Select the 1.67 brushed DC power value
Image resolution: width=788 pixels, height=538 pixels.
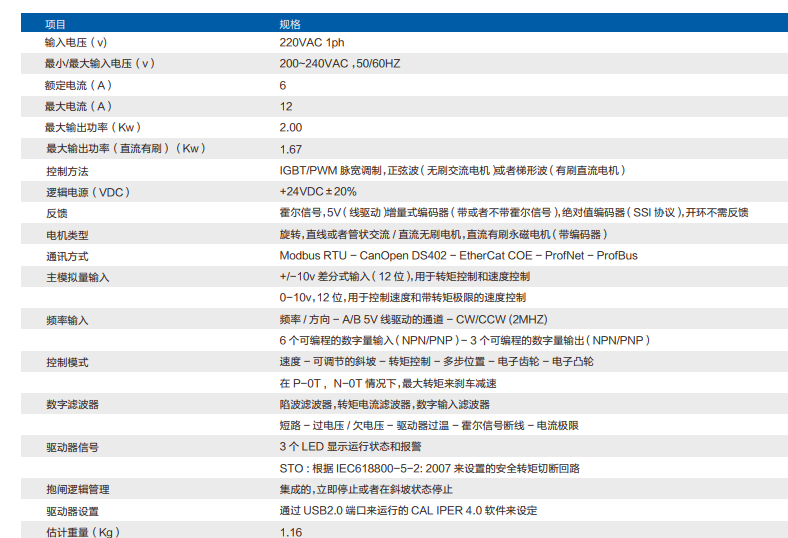click(291, 149)
